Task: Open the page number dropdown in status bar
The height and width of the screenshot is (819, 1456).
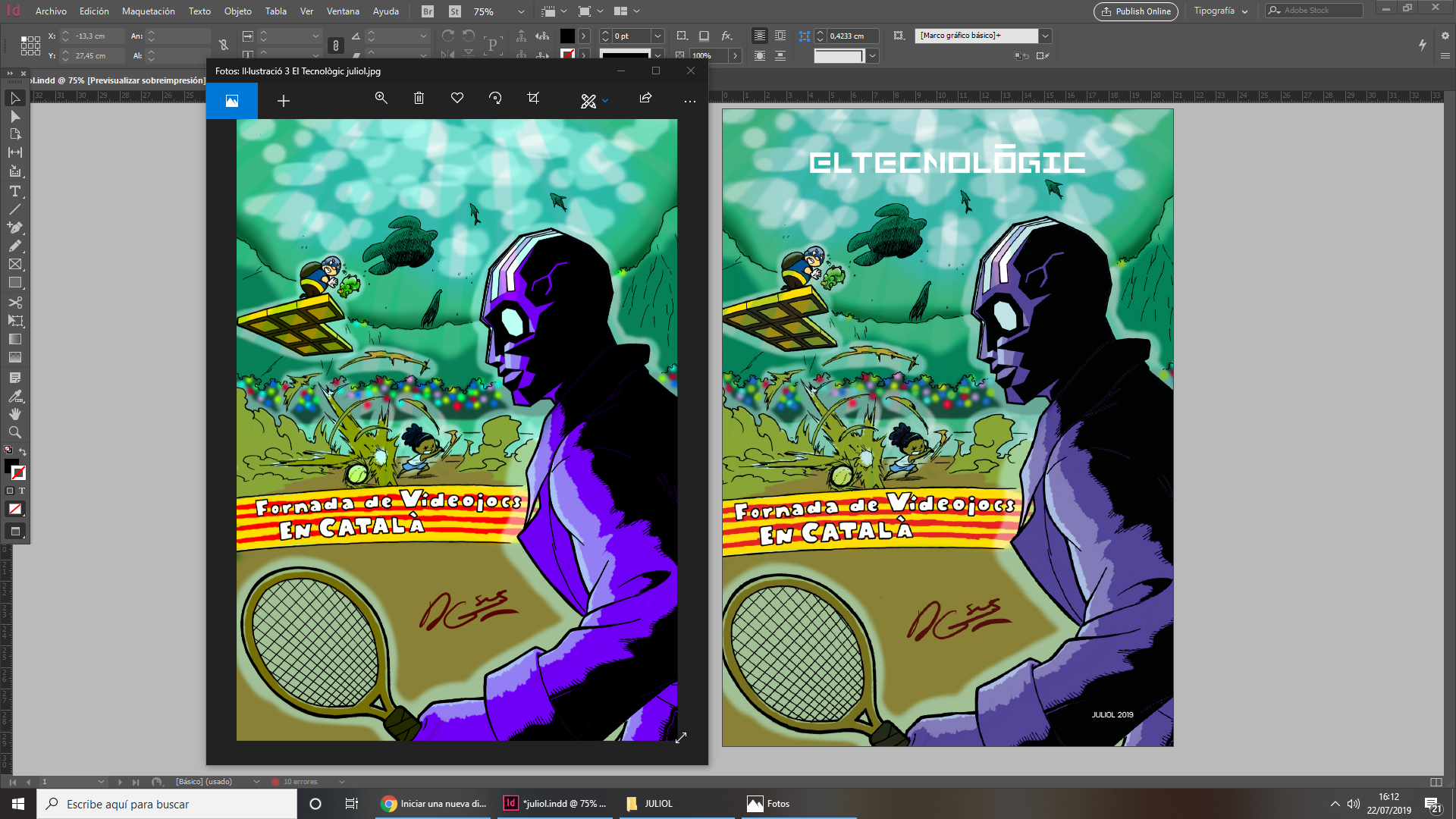Action: (x=101, y=782)
